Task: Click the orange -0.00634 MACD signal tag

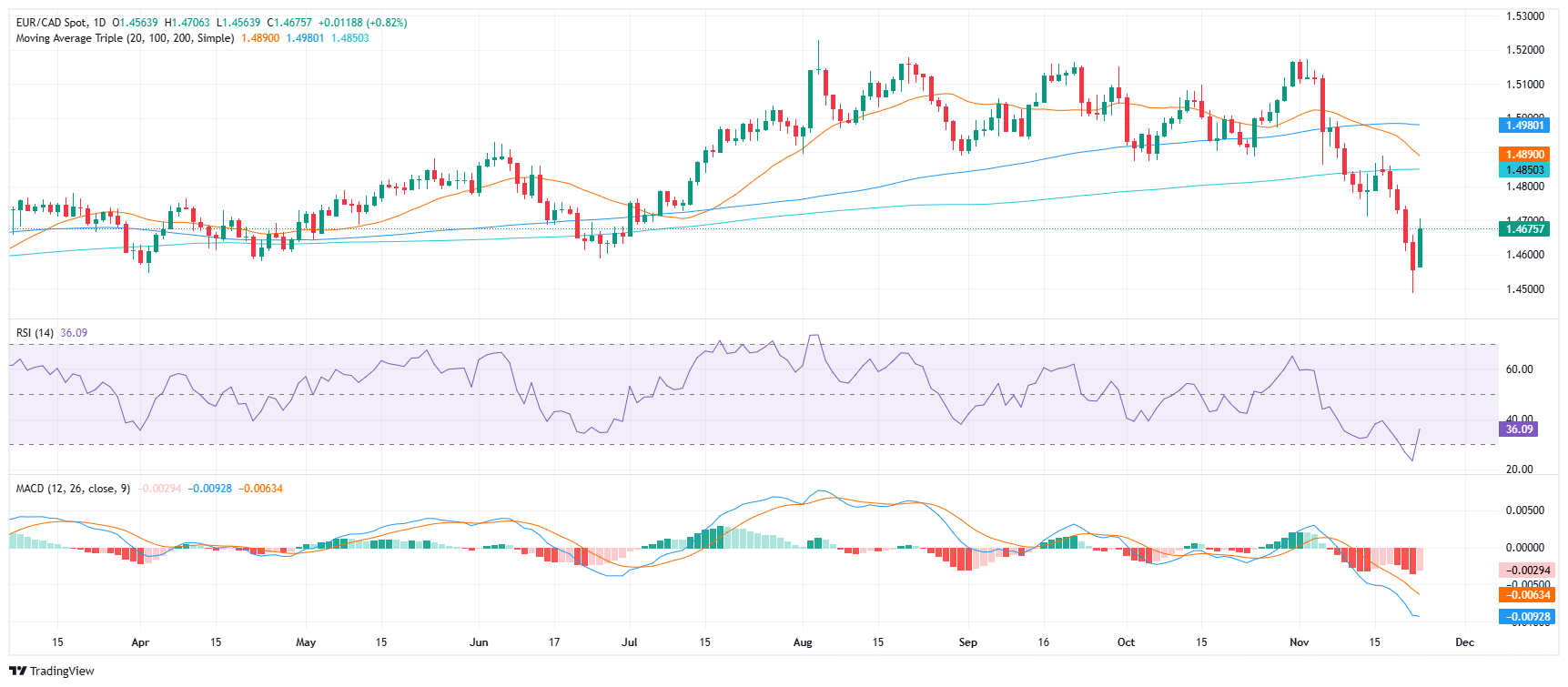Action: coord(1525,595)
